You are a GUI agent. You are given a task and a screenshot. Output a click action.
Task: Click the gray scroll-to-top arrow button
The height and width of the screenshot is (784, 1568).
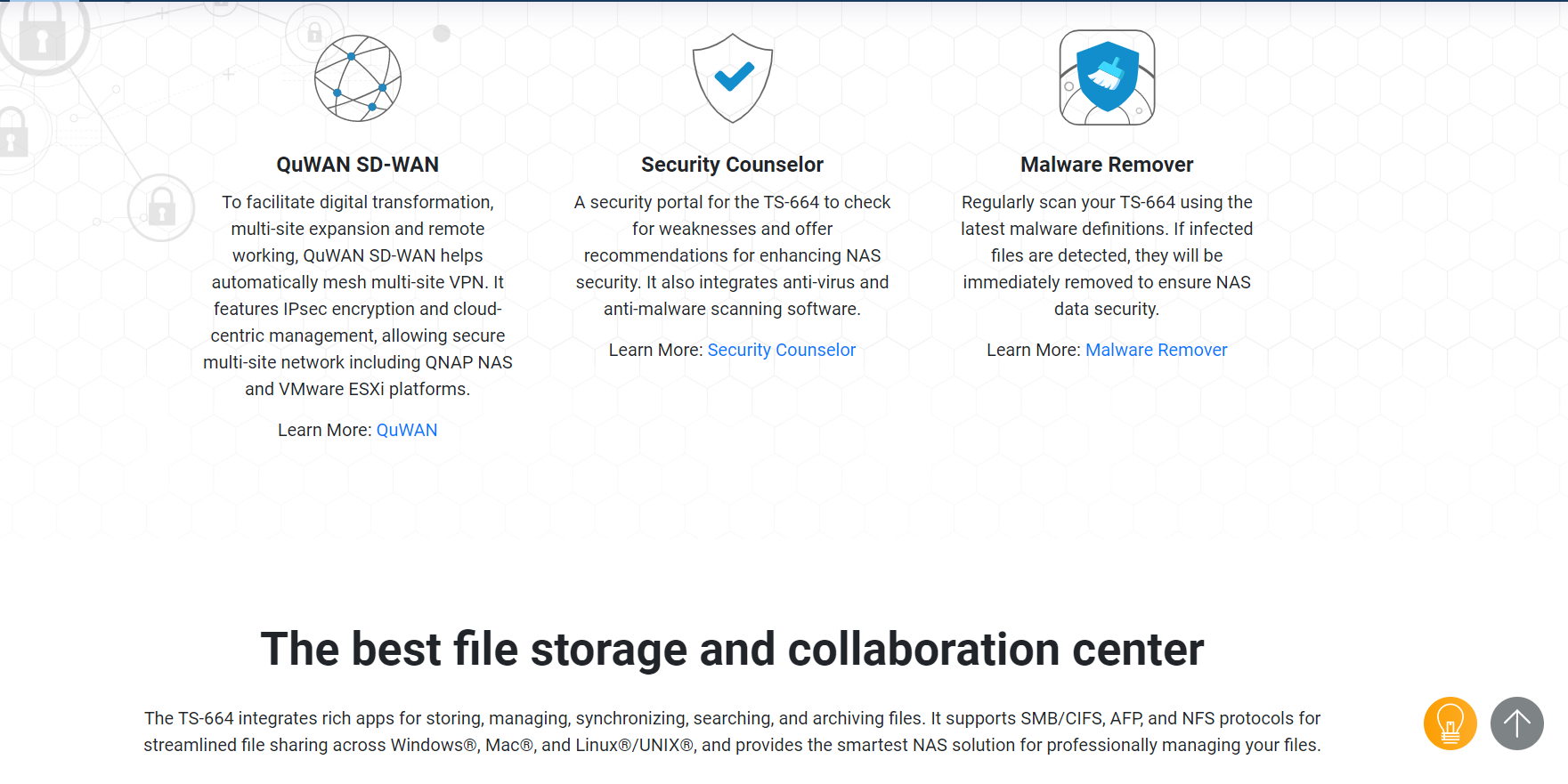click(x=1516, y=723)
